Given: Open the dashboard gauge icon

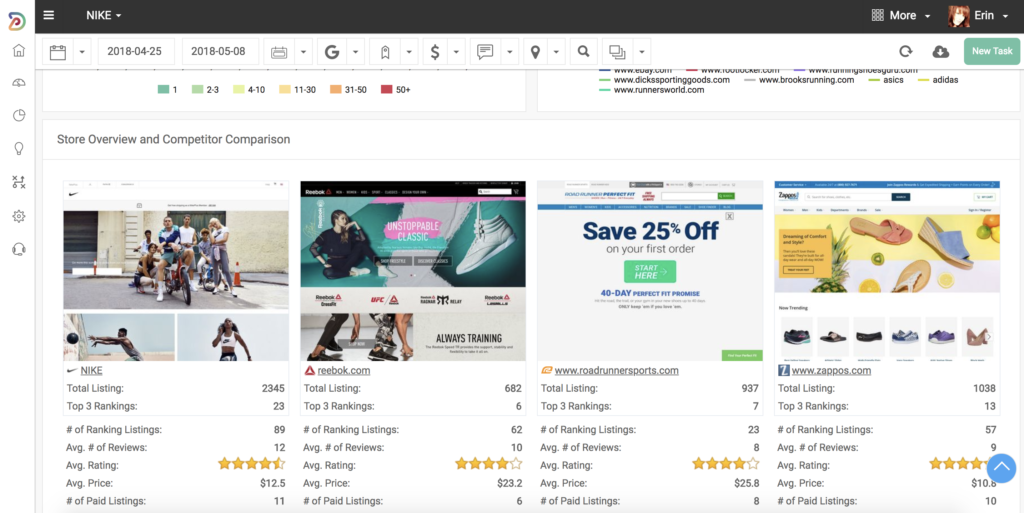Looking at the screenshot, I should coord(19,83).
